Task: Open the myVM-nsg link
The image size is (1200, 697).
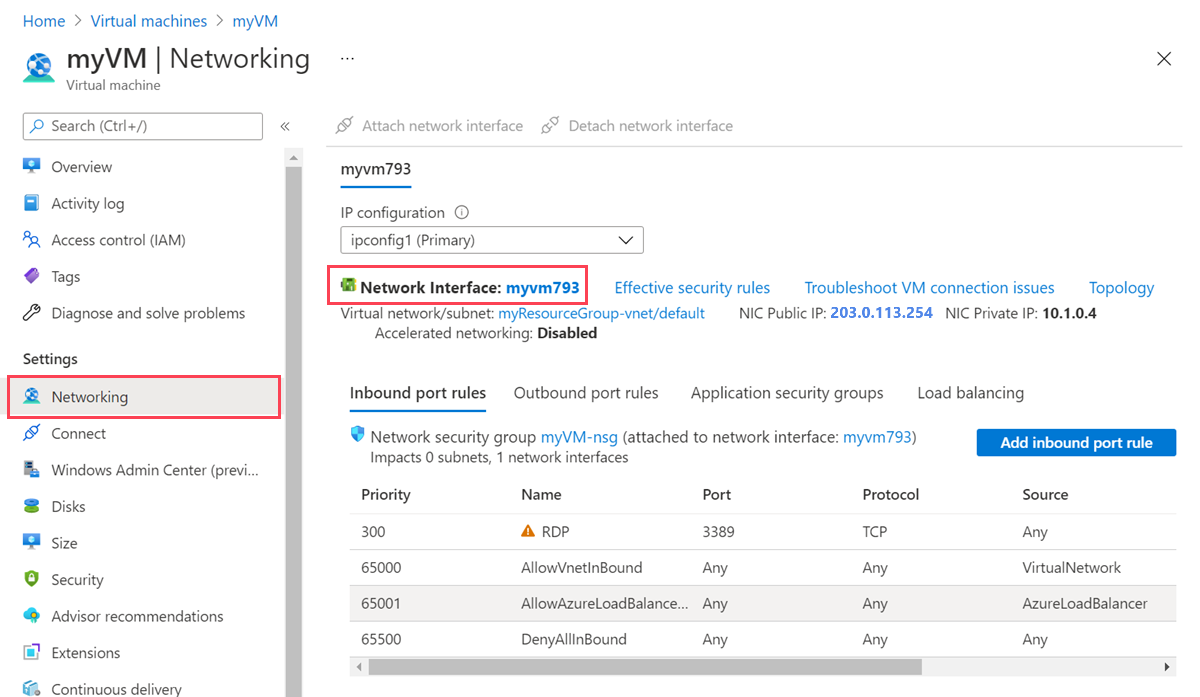Action: coord(579,437)
